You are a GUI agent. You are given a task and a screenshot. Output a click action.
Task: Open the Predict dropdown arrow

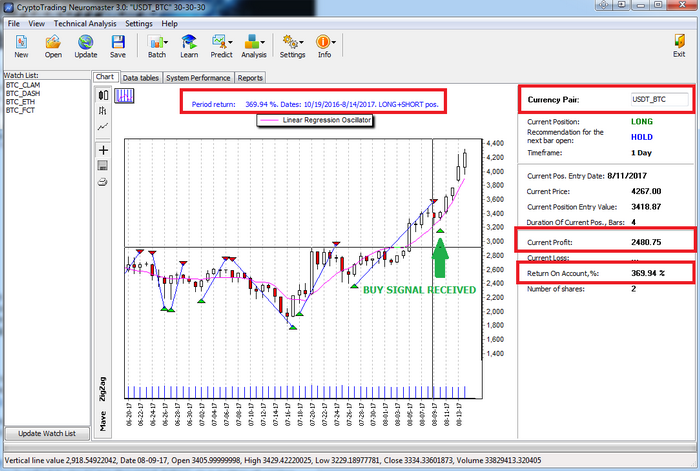(x=230, y=42)
